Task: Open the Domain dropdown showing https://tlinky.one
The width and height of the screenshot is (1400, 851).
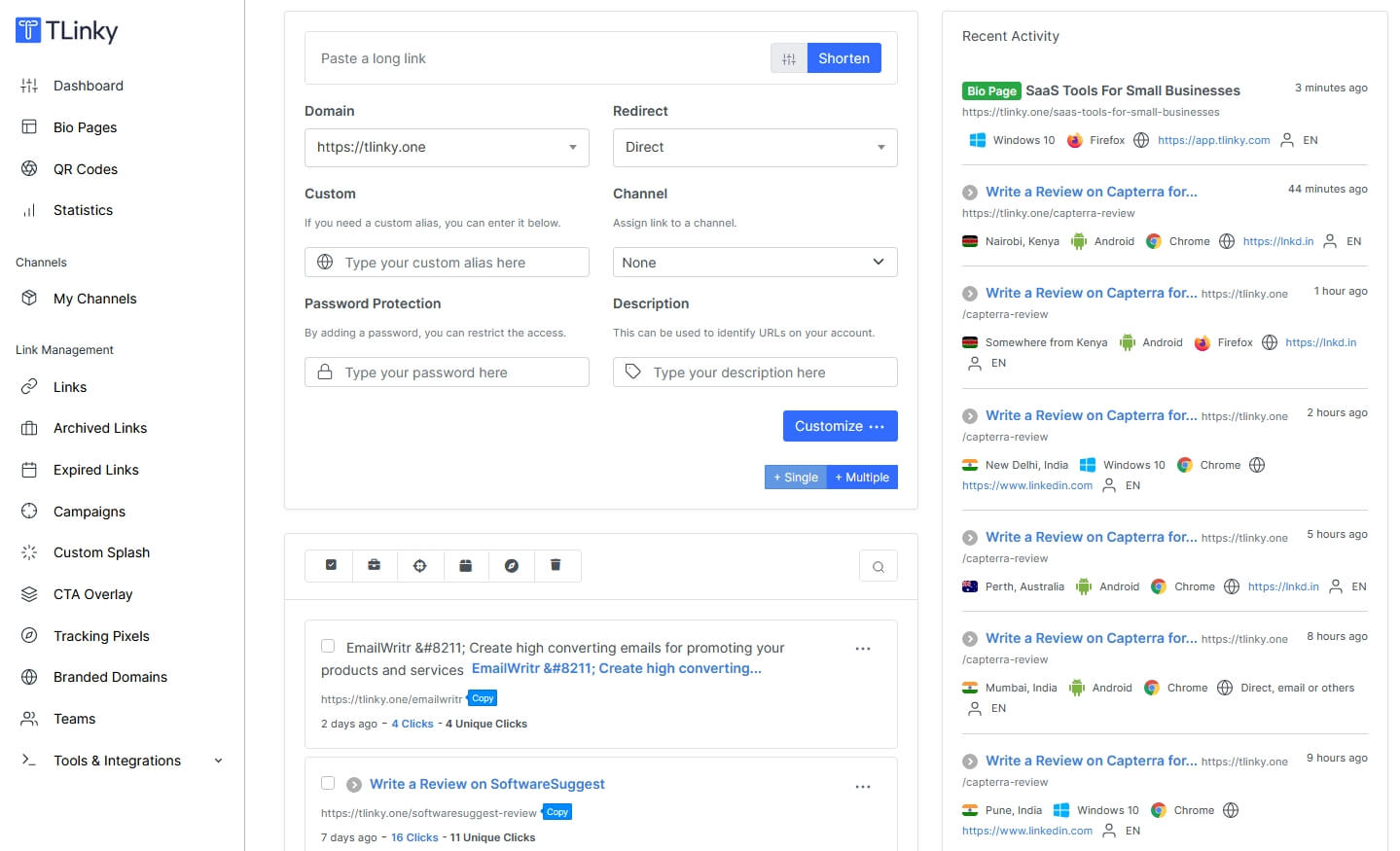Action: tap(446, 147)
